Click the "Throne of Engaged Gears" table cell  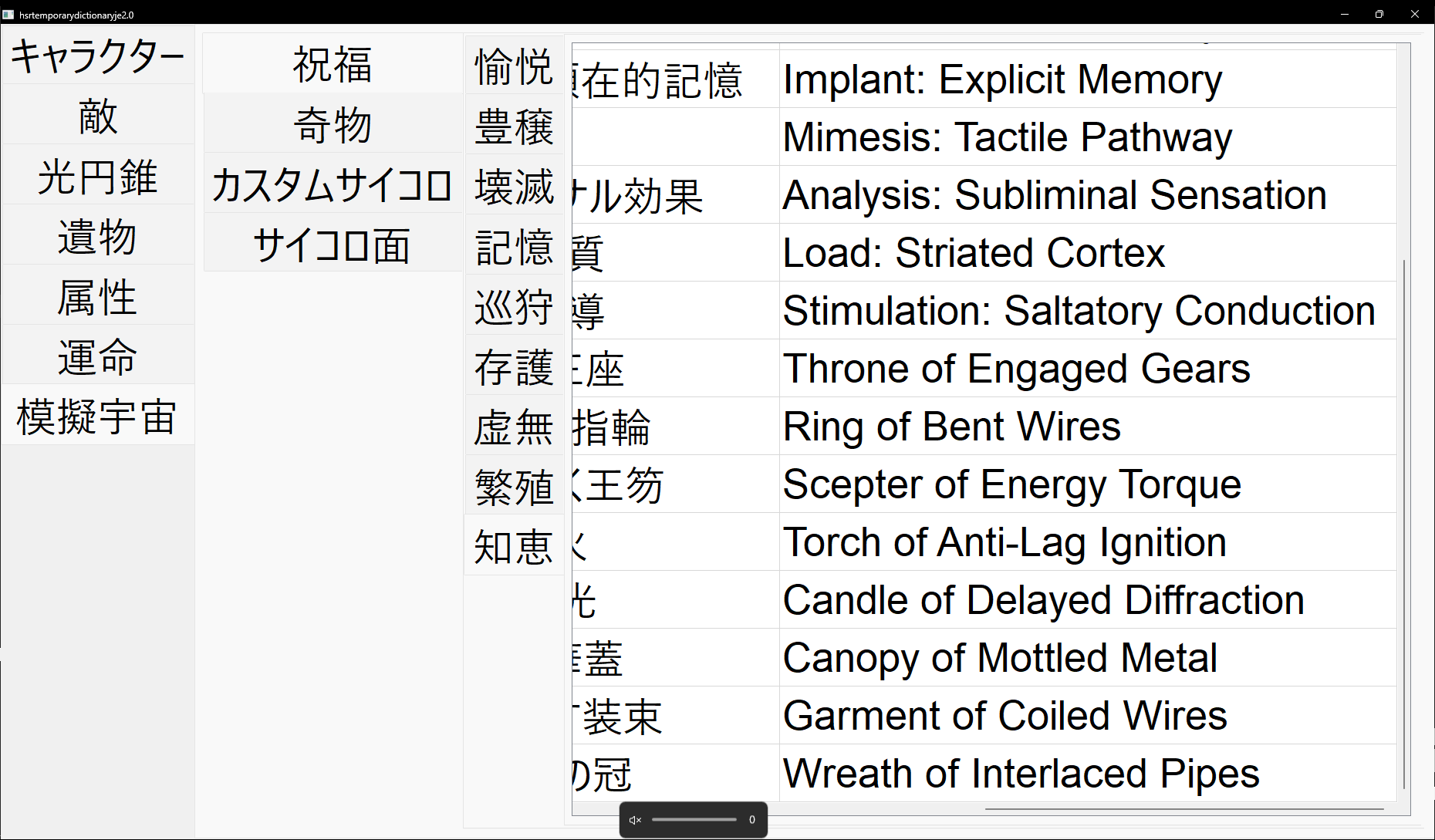1016,369
